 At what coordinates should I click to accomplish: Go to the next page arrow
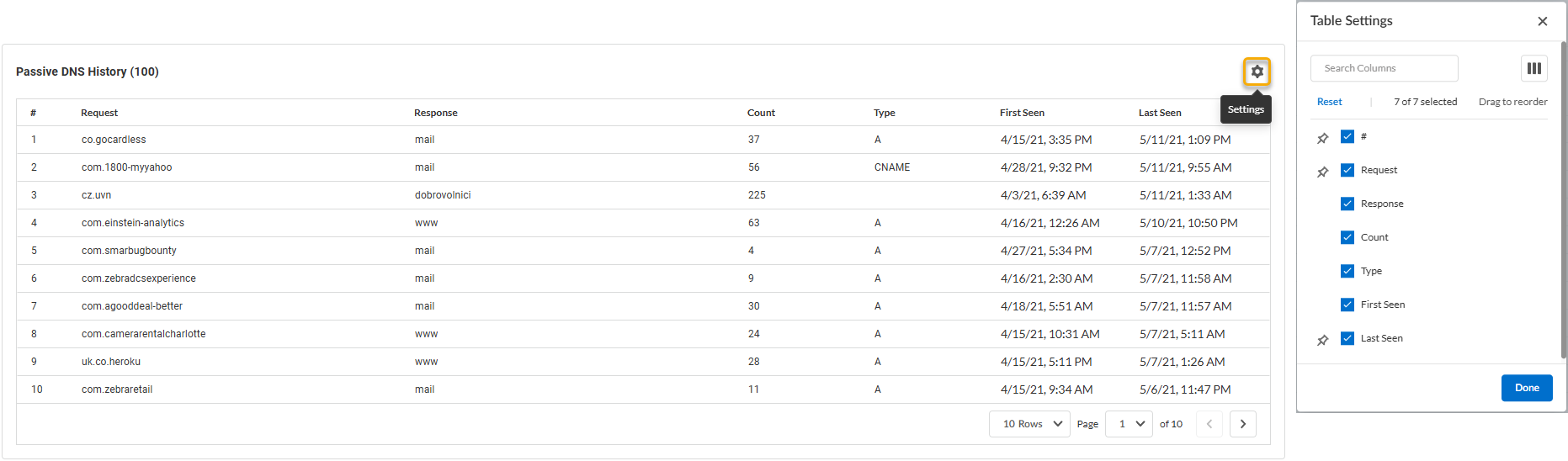[1242, 424]
